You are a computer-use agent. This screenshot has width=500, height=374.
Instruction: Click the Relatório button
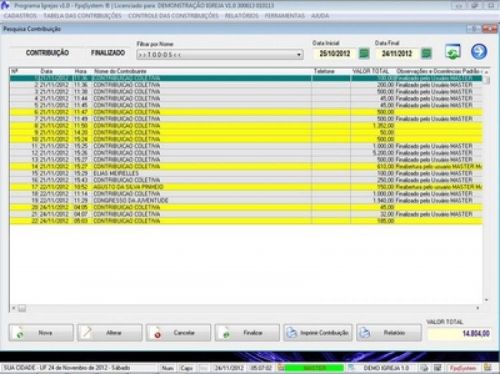pos(389,333)
